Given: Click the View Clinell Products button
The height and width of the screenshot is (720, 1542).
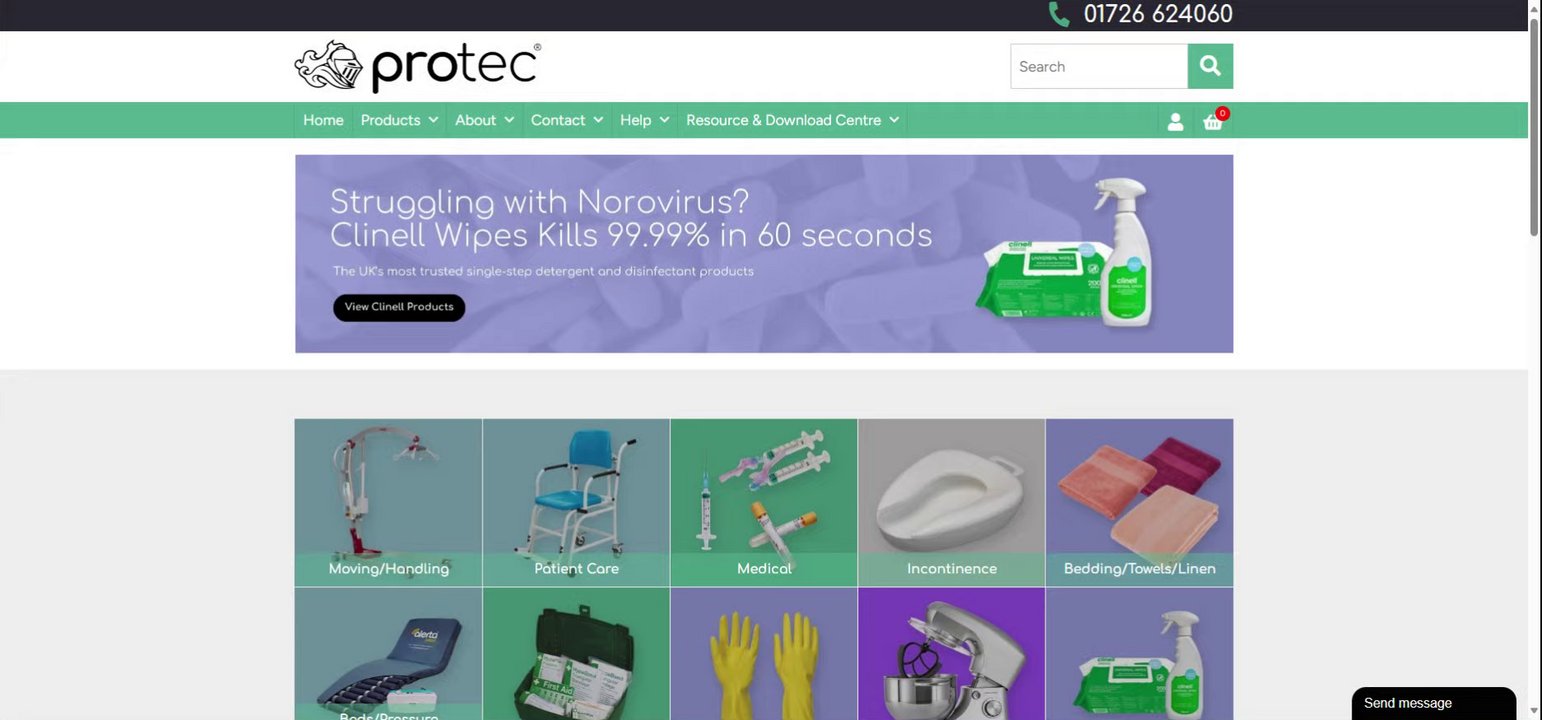Looking at the screenshot, I should point(399,307).
